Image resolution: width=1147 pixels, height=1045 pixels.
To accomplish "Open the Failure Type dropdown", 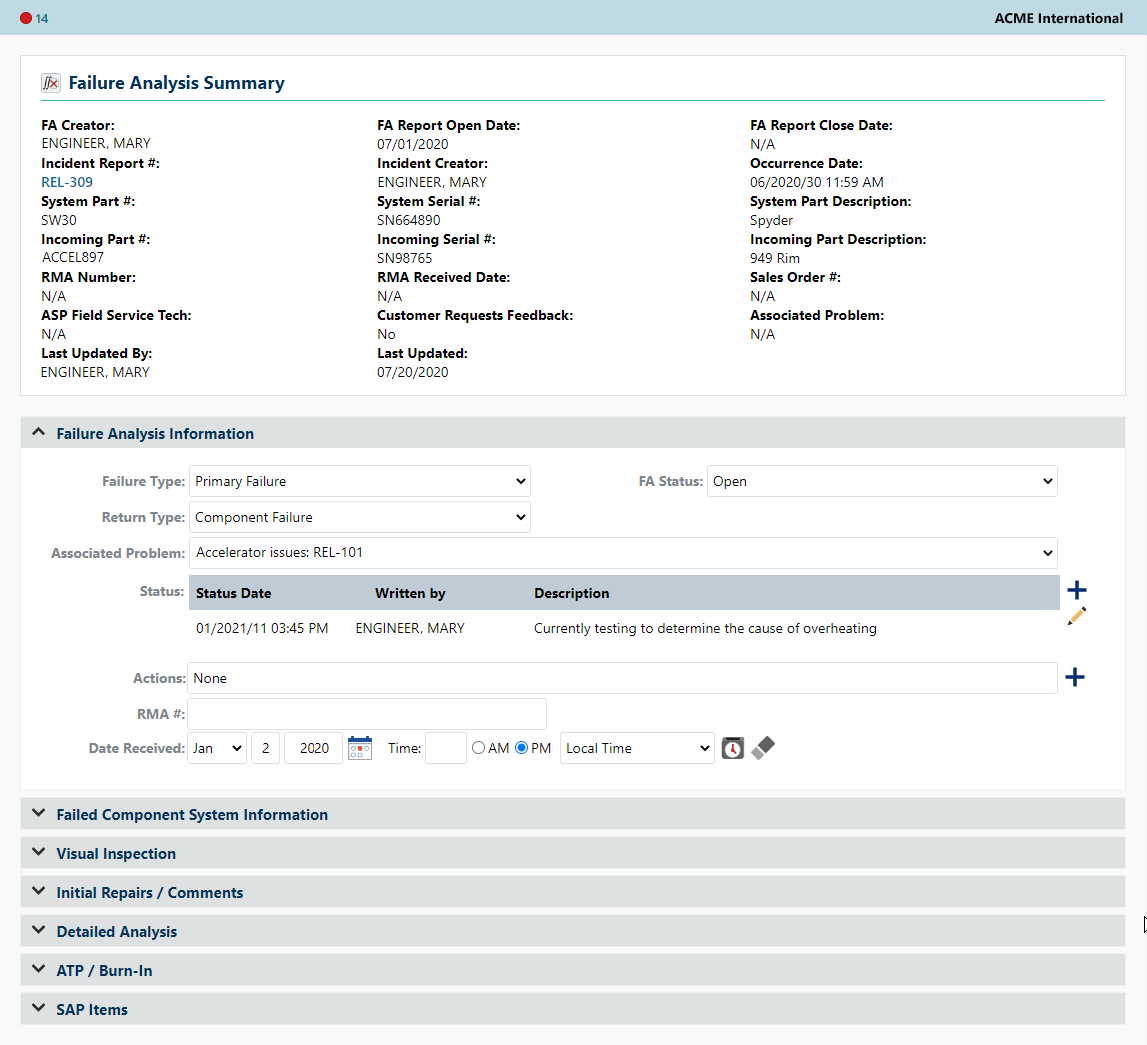I will (x=360, y=481).
